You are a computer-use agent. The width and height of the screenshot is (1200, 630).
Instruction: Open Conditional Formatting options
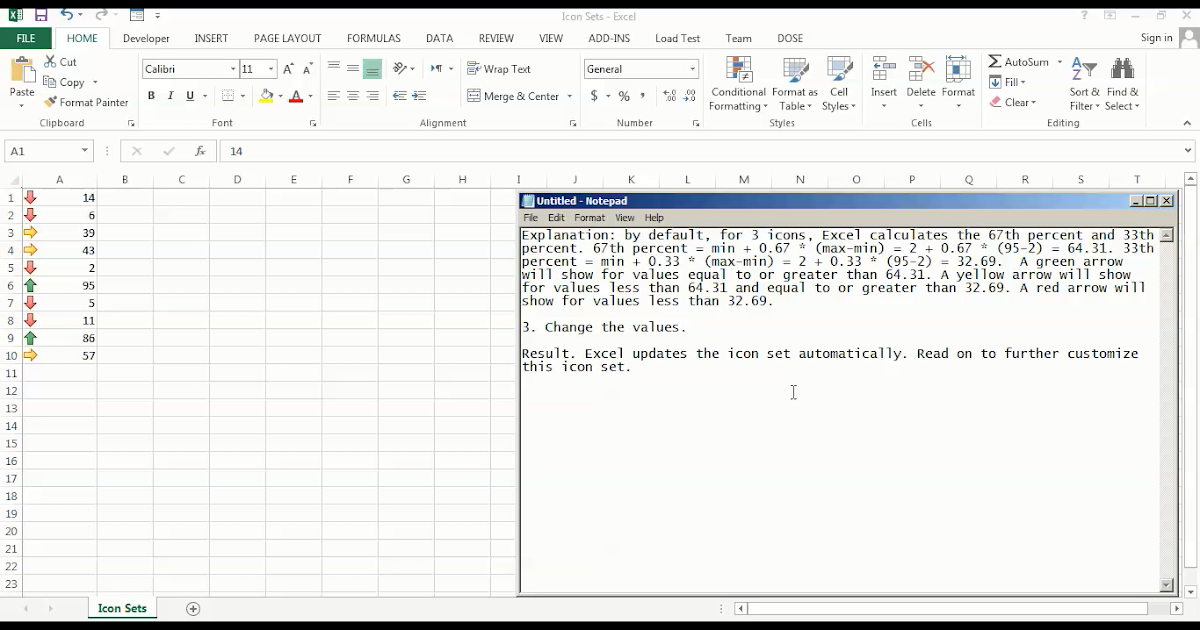(x=737, y=84)
